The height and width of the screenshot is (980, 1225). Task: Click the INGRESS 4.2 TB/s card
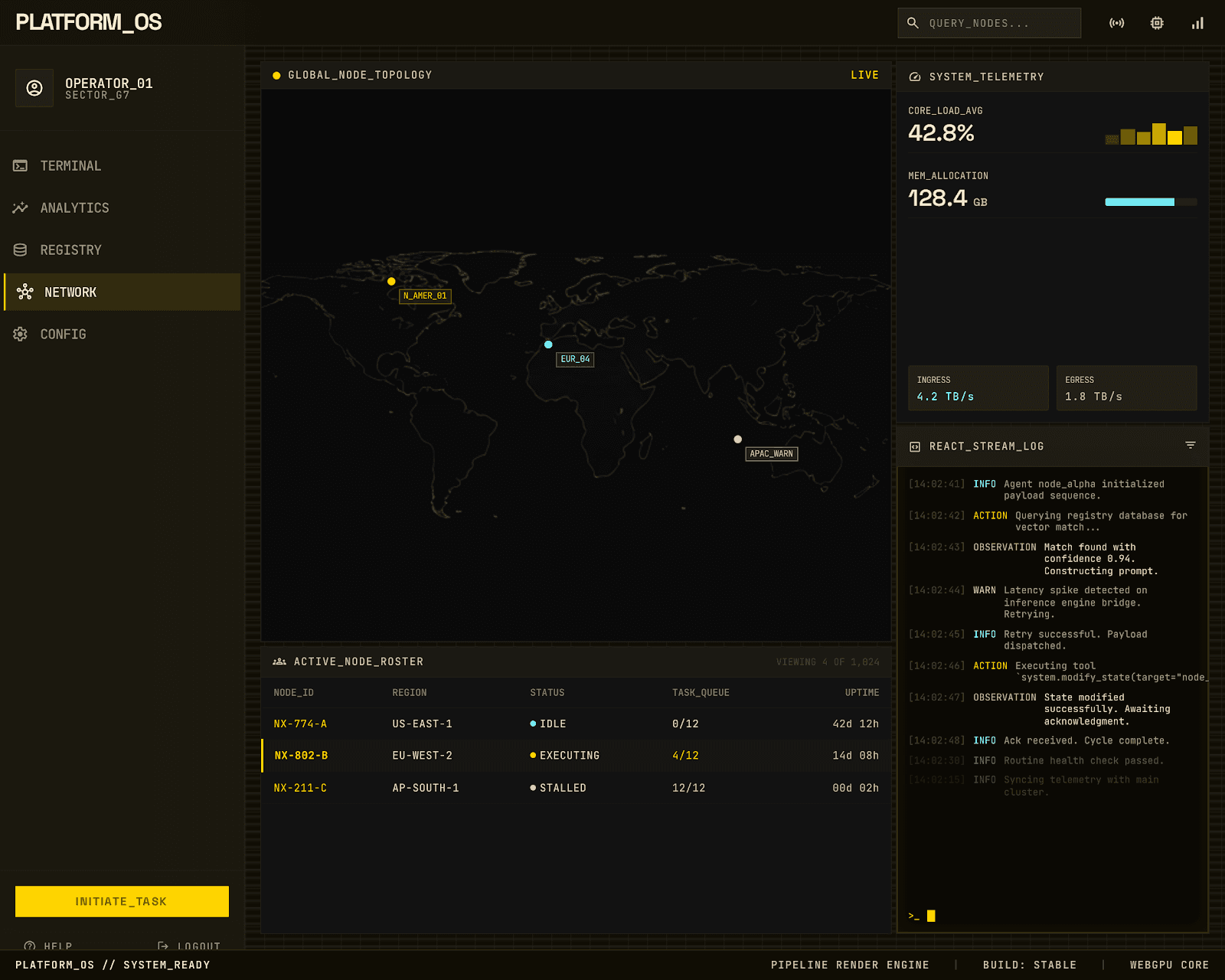(978, 388)
